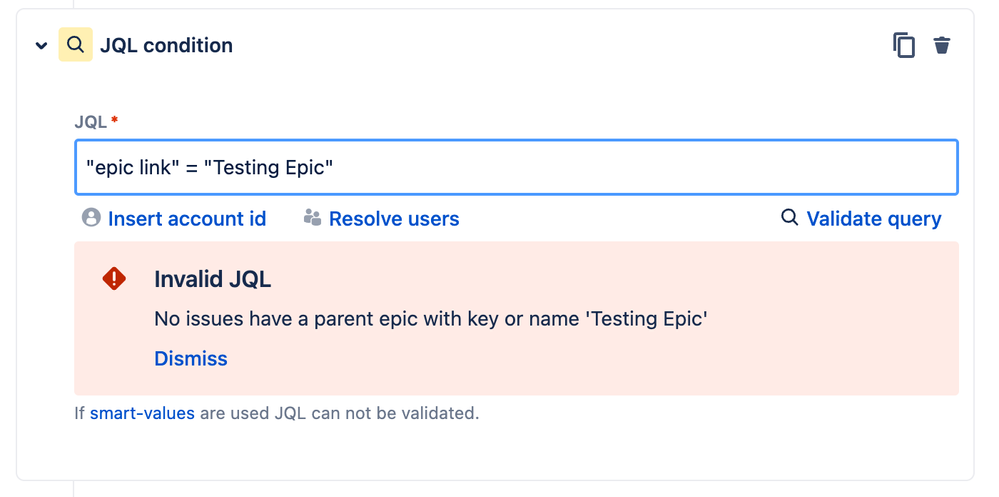Select the JQL condition heading
The image size is (999, 497).
[x=166, y=45]
